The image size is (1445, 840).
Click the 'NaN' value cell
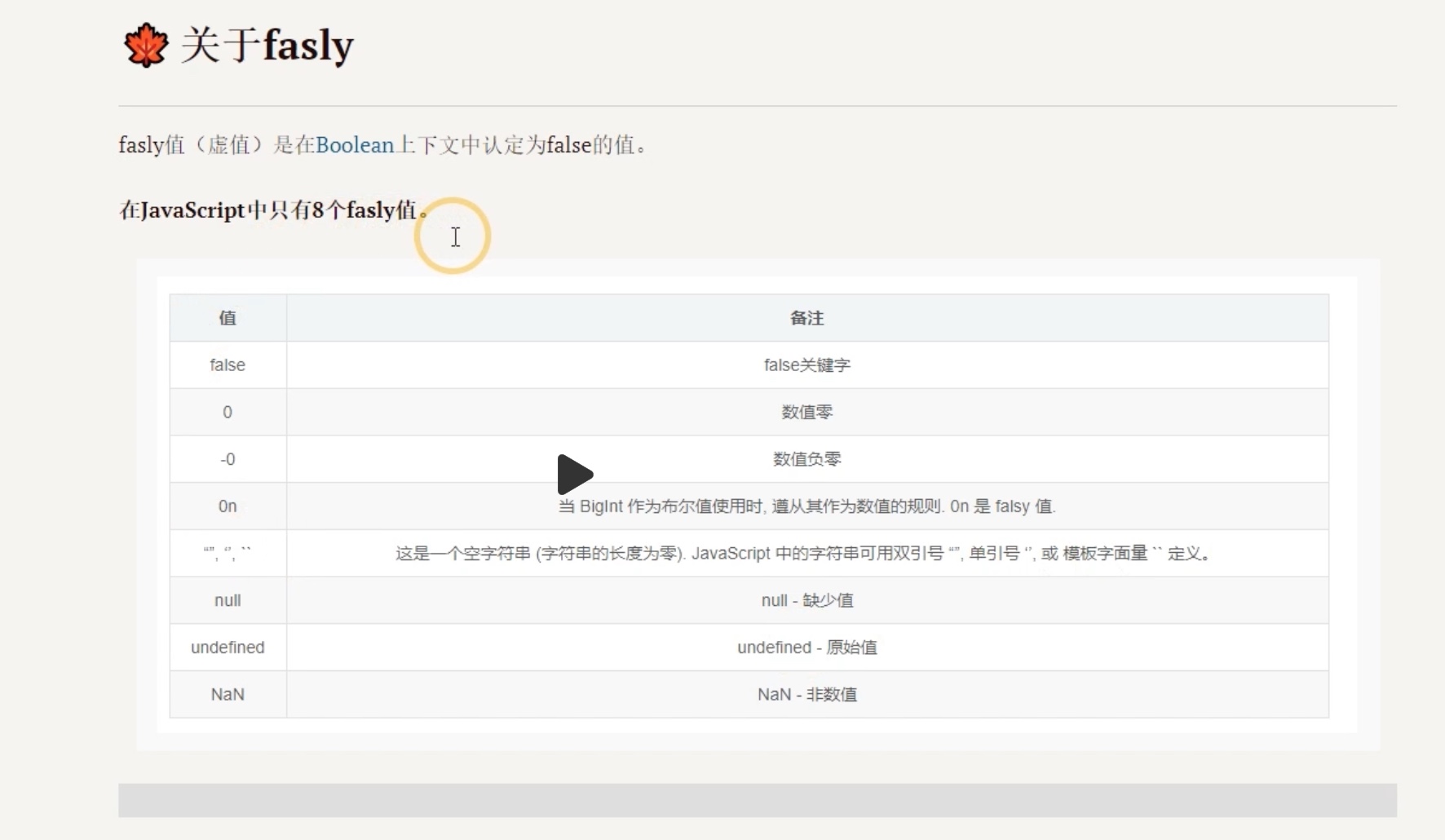pos(228,694)
